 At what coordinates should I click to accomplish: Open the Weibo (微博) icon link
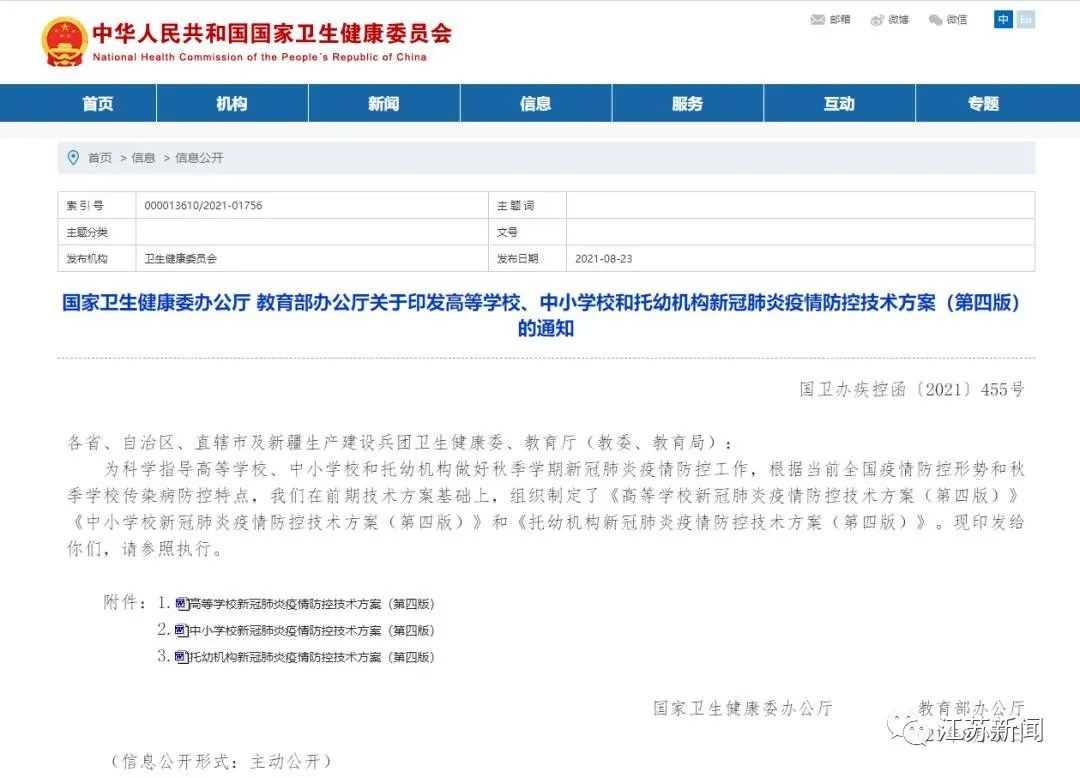click(x=877, y=20)
